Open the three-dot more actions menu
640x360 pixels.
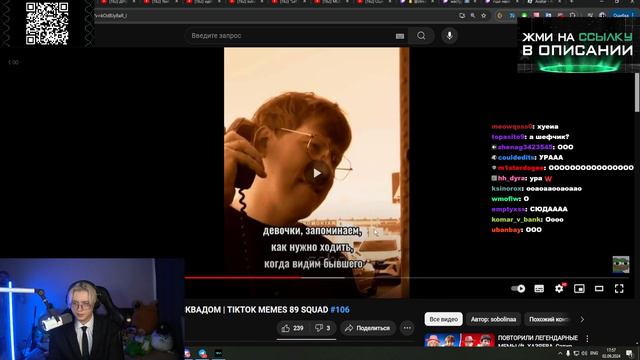click(407, 328)
